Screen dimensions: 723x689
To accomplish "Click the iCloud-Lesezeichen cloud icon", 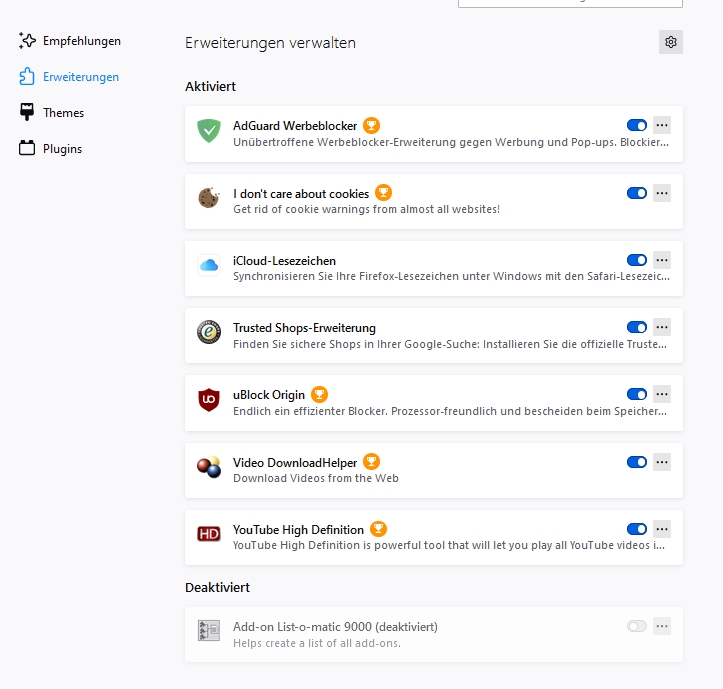I will 209,265.
